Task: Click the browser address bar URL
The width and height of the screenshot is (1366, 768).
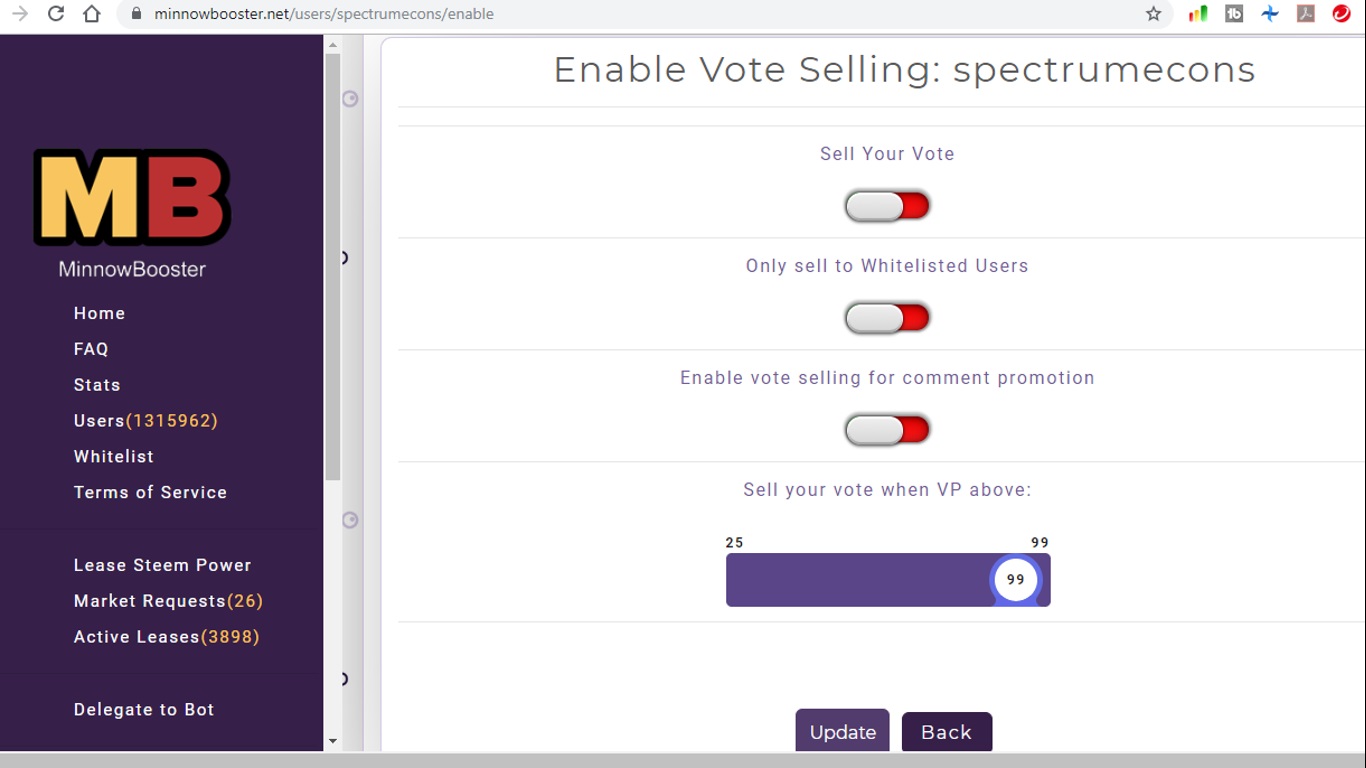Action: (324, 14)
